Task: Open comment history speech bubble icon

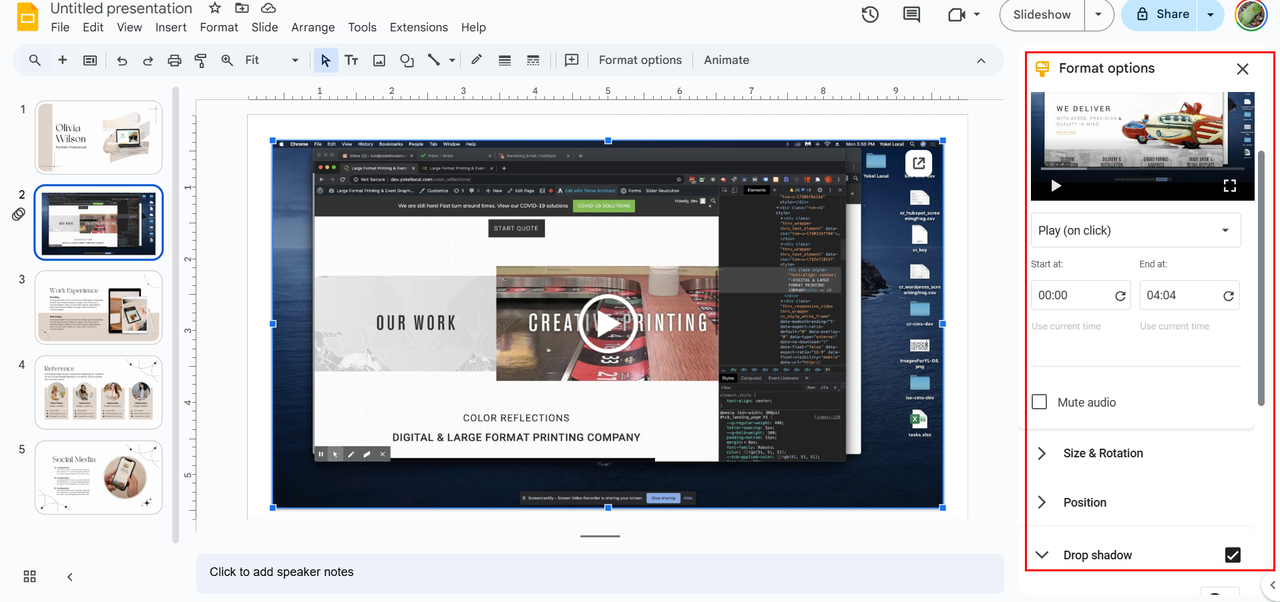Action: tap(911, 15)
